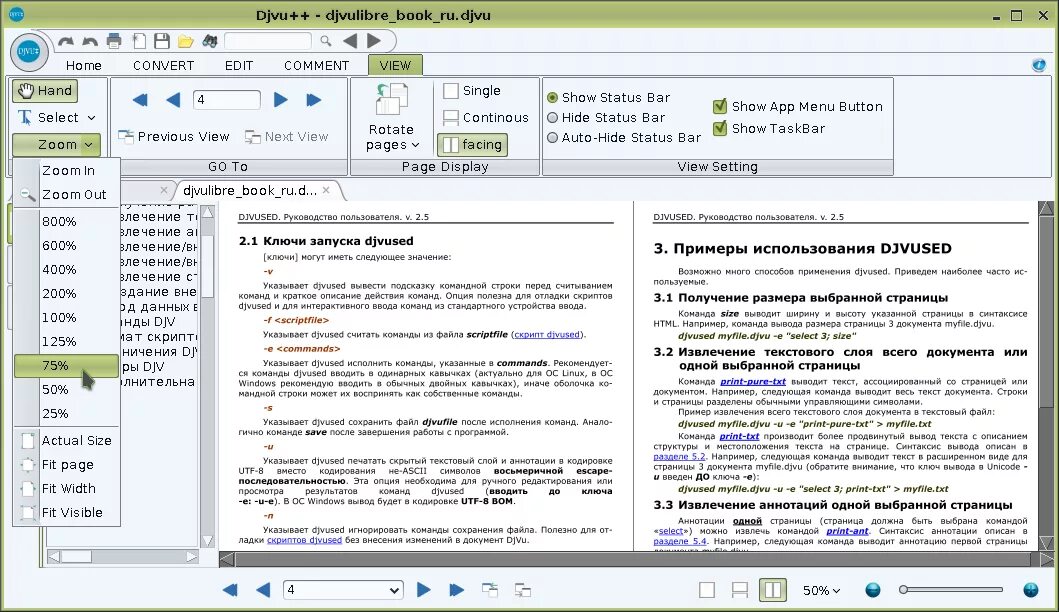1059x612 pixels.
Task: Click the binoculars find icon
Action: tap(210, 41)
